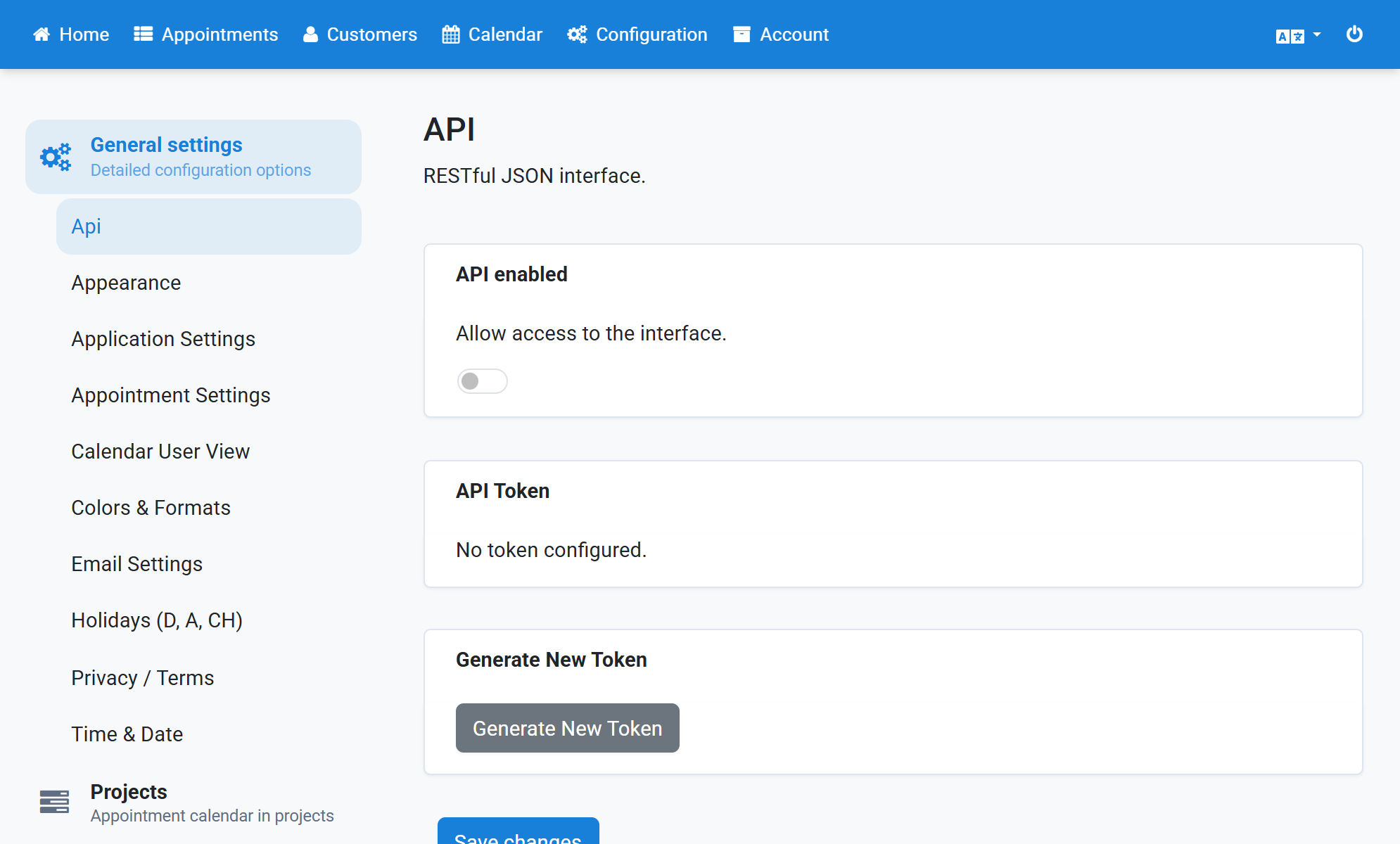Click the Appointments list icon
This screenshot has width=1400, height=844.
point(144,34)
